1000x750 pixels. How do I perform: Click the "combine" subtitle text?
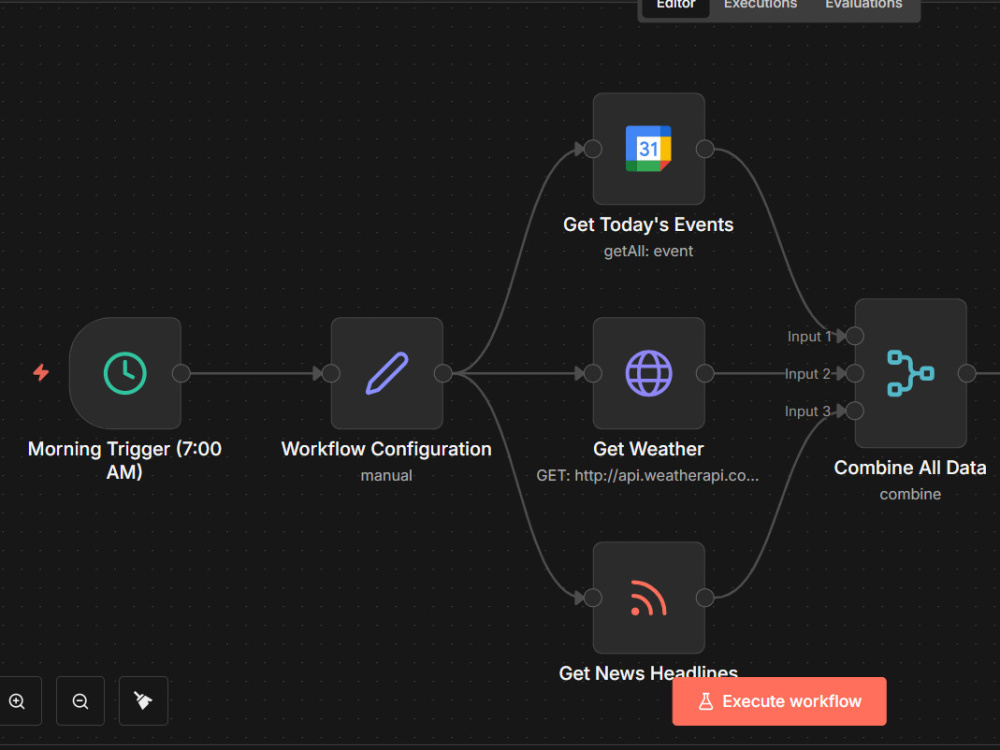tap(910, 494)
